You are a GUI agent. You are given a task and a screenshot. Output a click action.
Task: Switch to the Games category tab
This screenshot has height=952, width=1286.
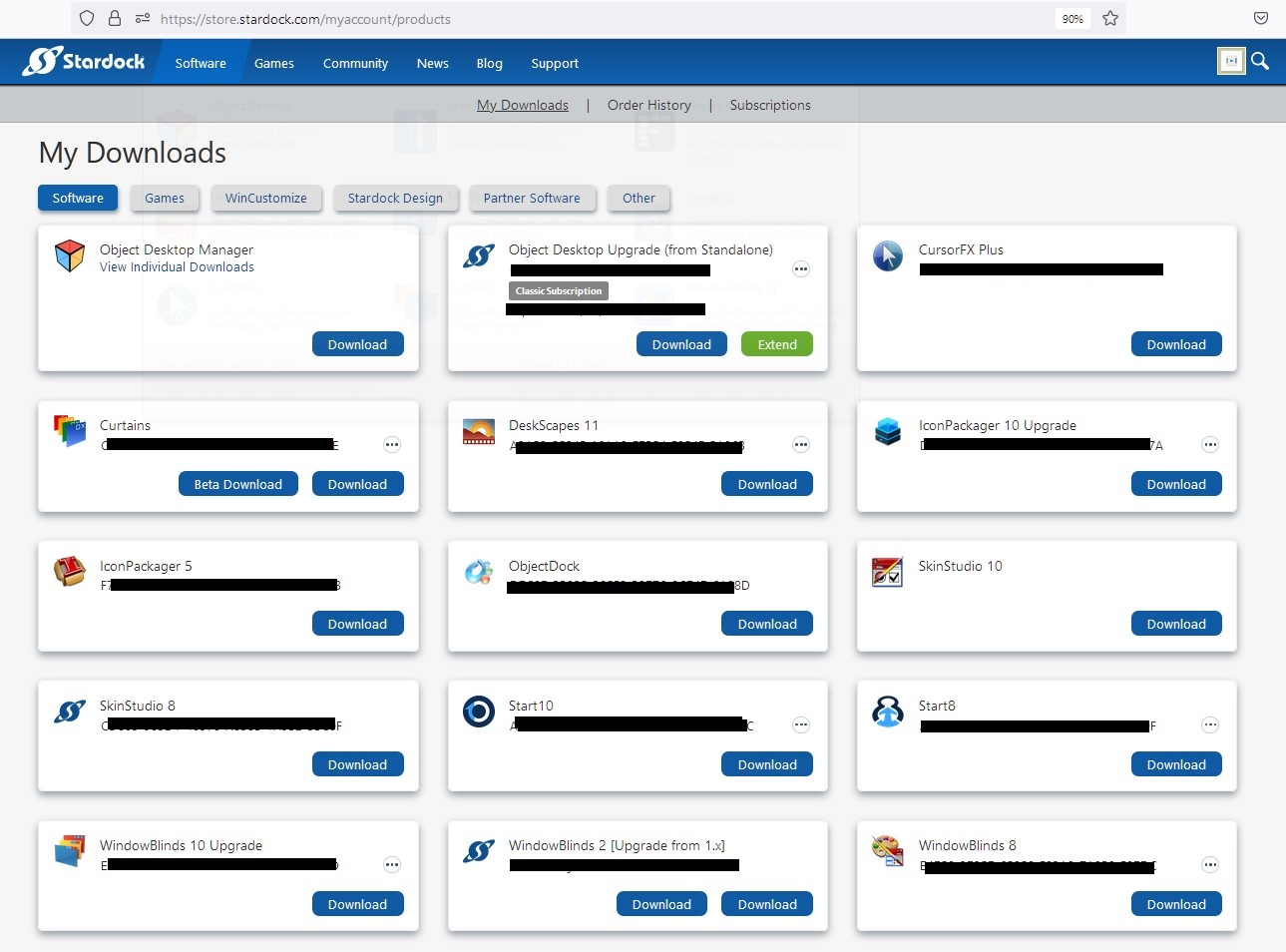(165, 199)
